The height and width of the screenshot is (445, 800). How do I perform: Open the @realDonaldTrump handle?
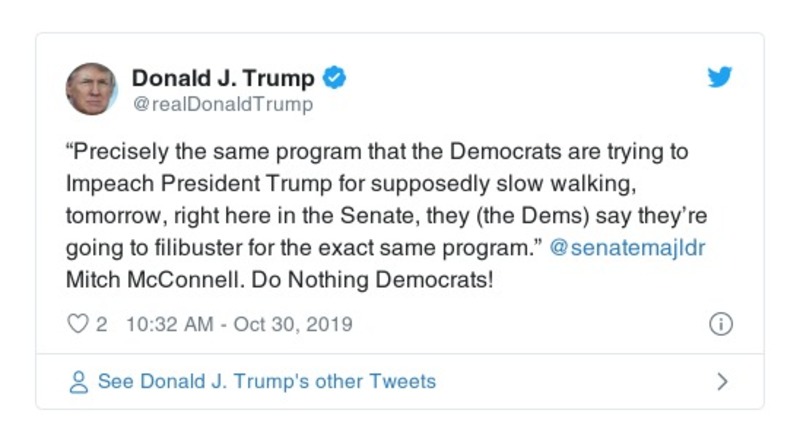click(222, 104)
